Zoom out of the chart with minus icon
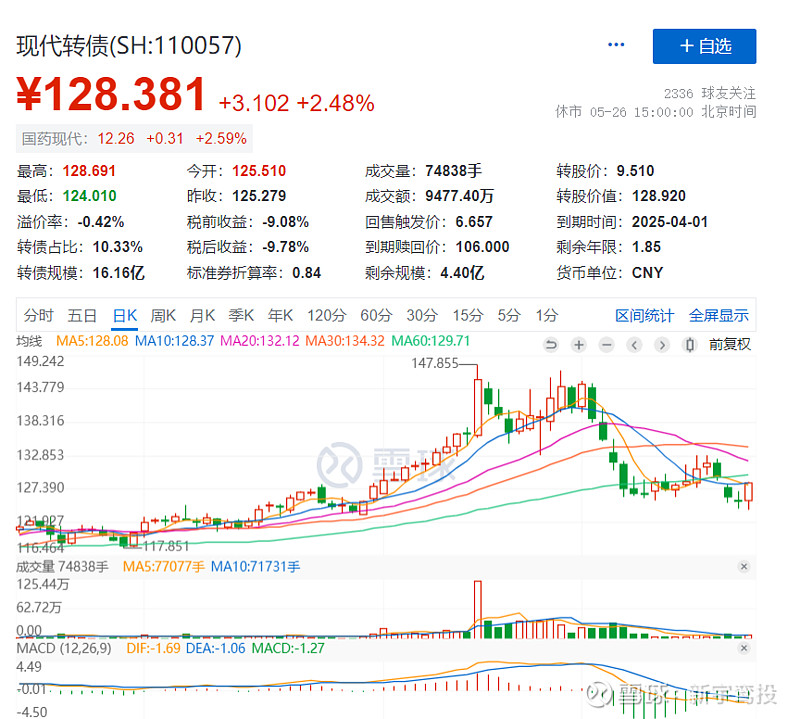This screenshot has width=800, height=719. coord(606,344)
